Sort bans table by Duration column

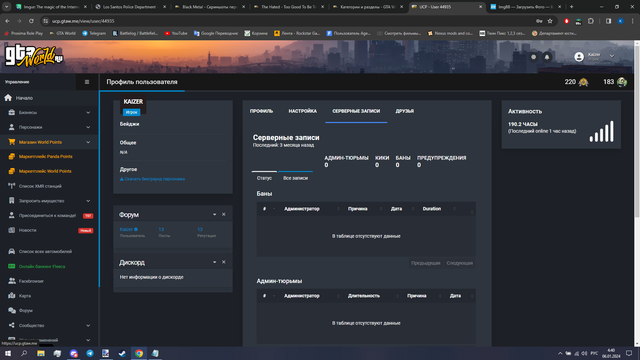432,209
